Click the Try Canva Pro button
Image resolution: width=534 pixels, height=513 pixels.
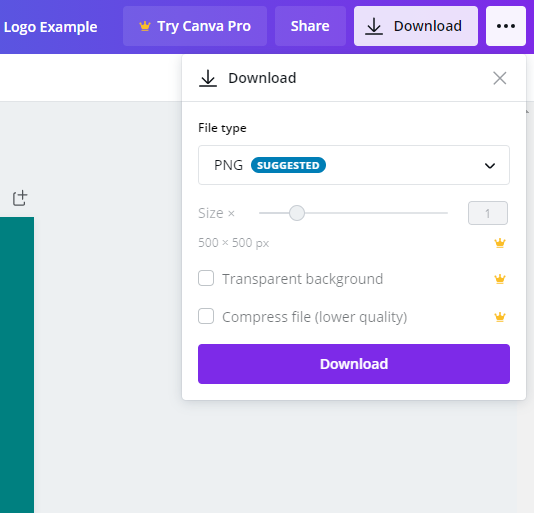click(195, 26)
